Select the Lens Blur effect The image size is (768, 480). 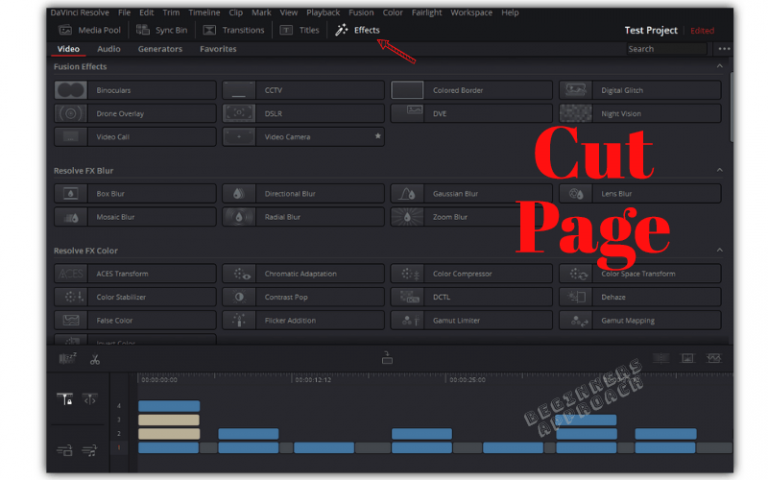tap(640, 194)
